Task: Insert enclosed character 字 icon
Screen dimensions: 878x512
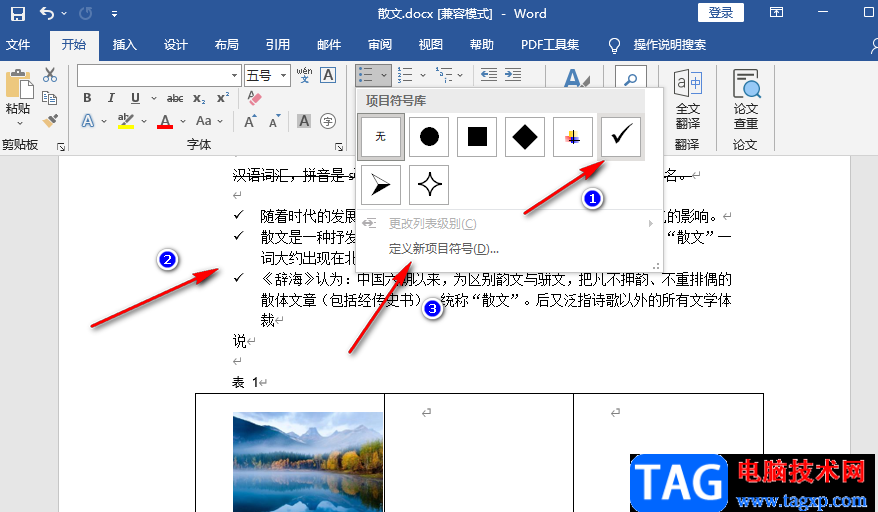Action: coord(328,120)
